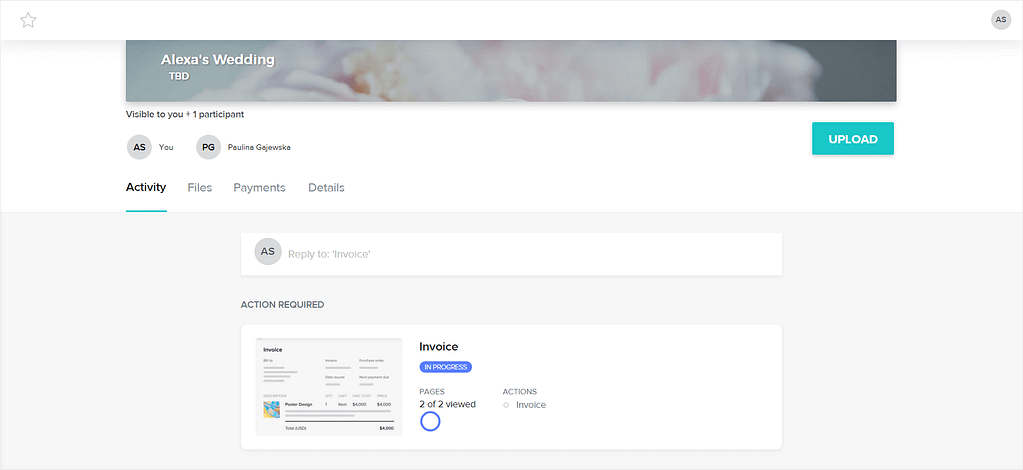The width and height of the screenshot is (1023, 470).
Task: Click the Upload button
Action: pyautogui.click(x=853, y=138)
